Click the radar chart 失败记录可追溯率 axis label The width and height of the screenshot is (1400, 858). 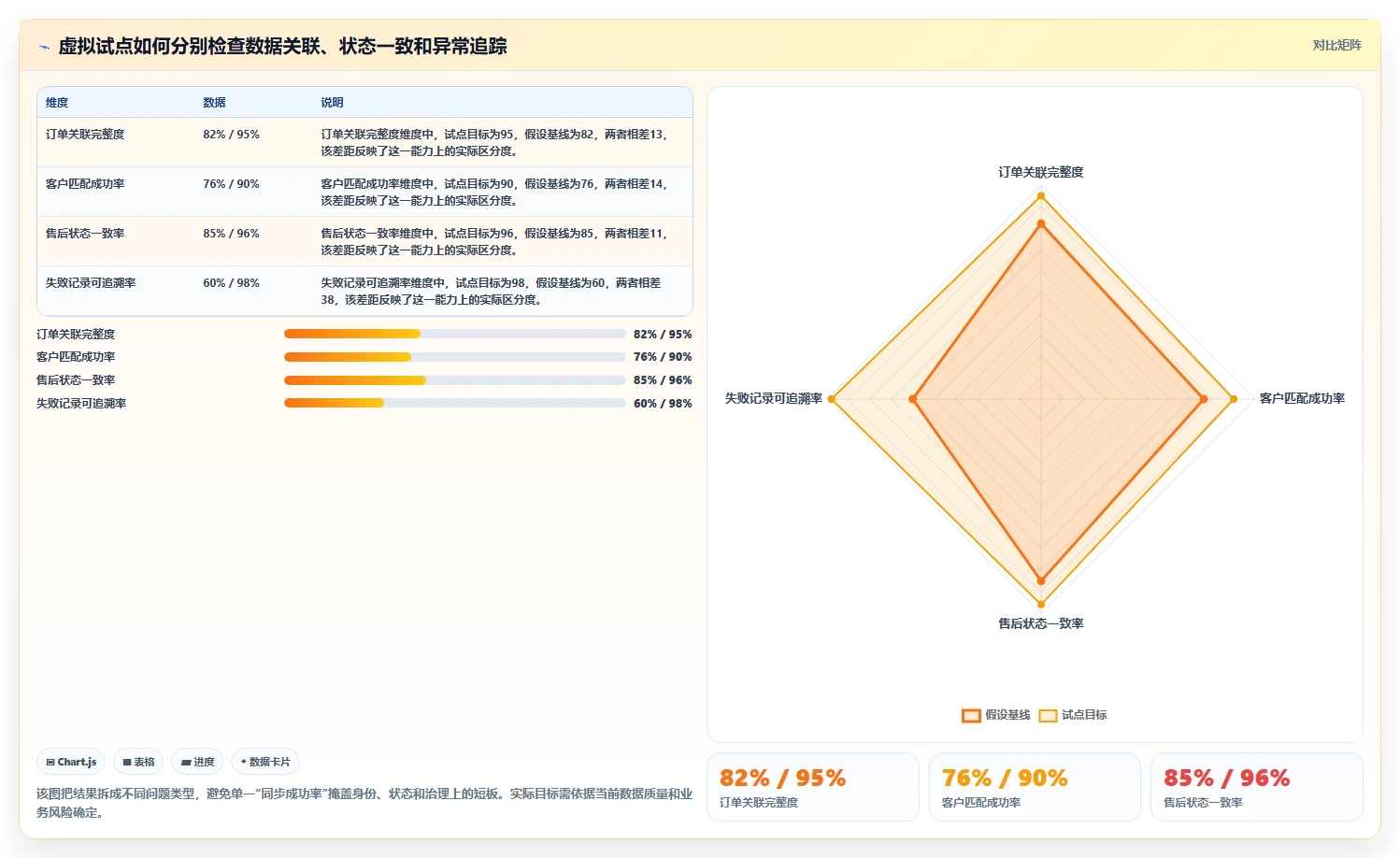[x=774, y=398]
